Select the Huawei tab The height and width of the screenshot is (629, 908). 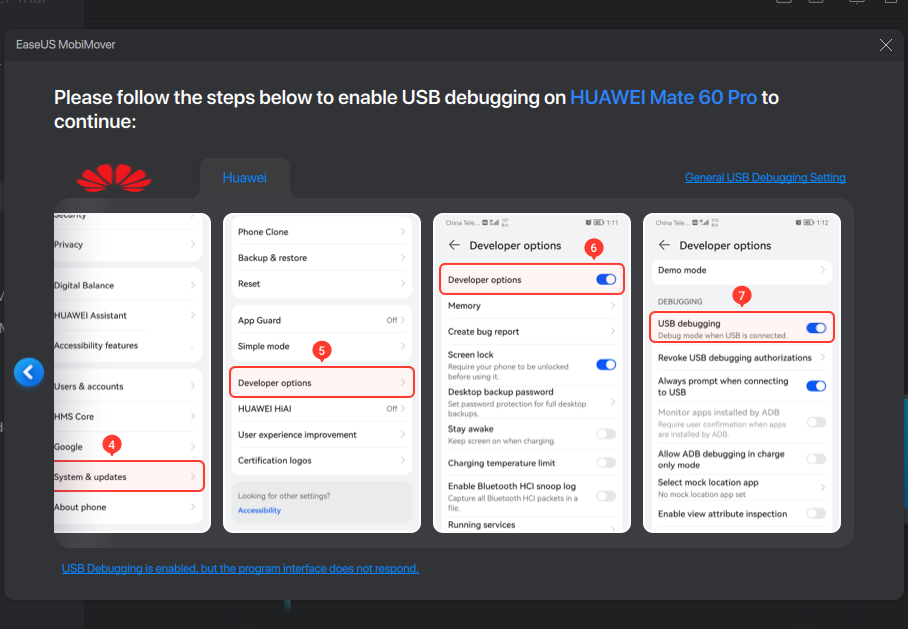click(x=245, y=178)
